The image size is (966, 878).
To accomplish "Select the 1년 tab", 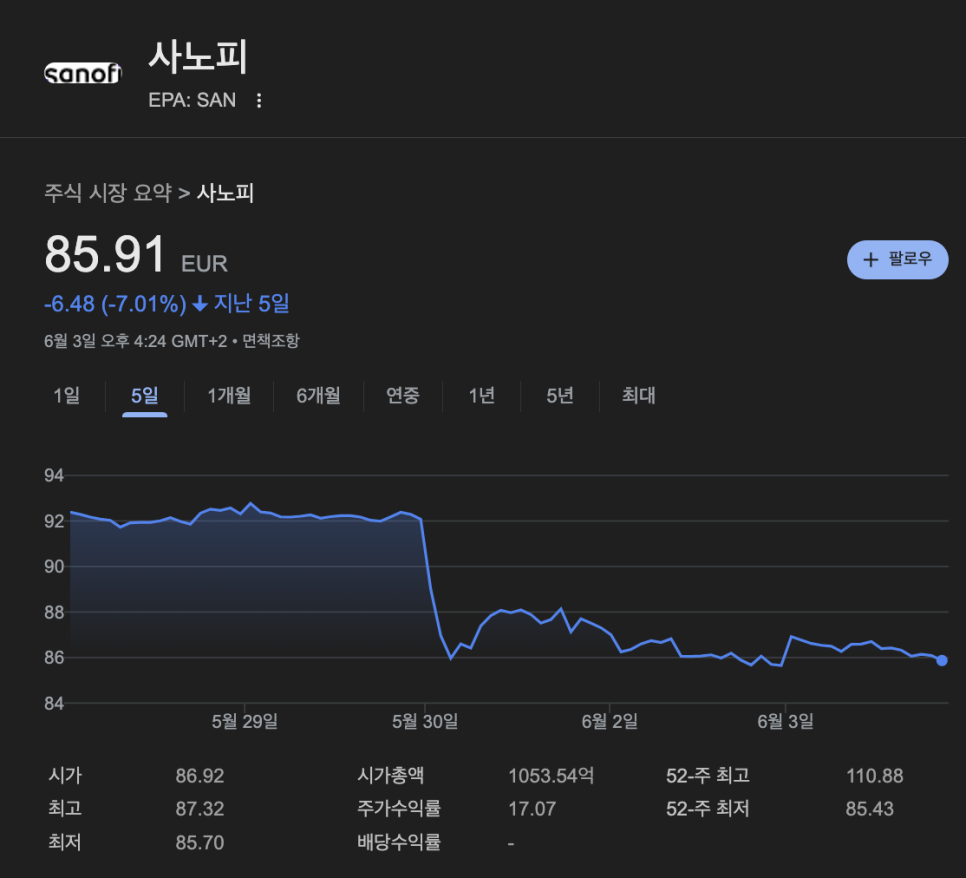I will click(482, 396).
